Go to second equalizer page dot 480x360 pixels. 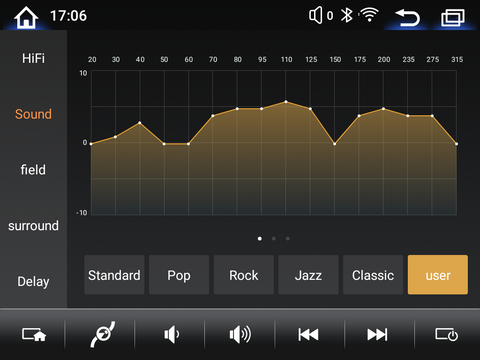[x=274, y=239]
